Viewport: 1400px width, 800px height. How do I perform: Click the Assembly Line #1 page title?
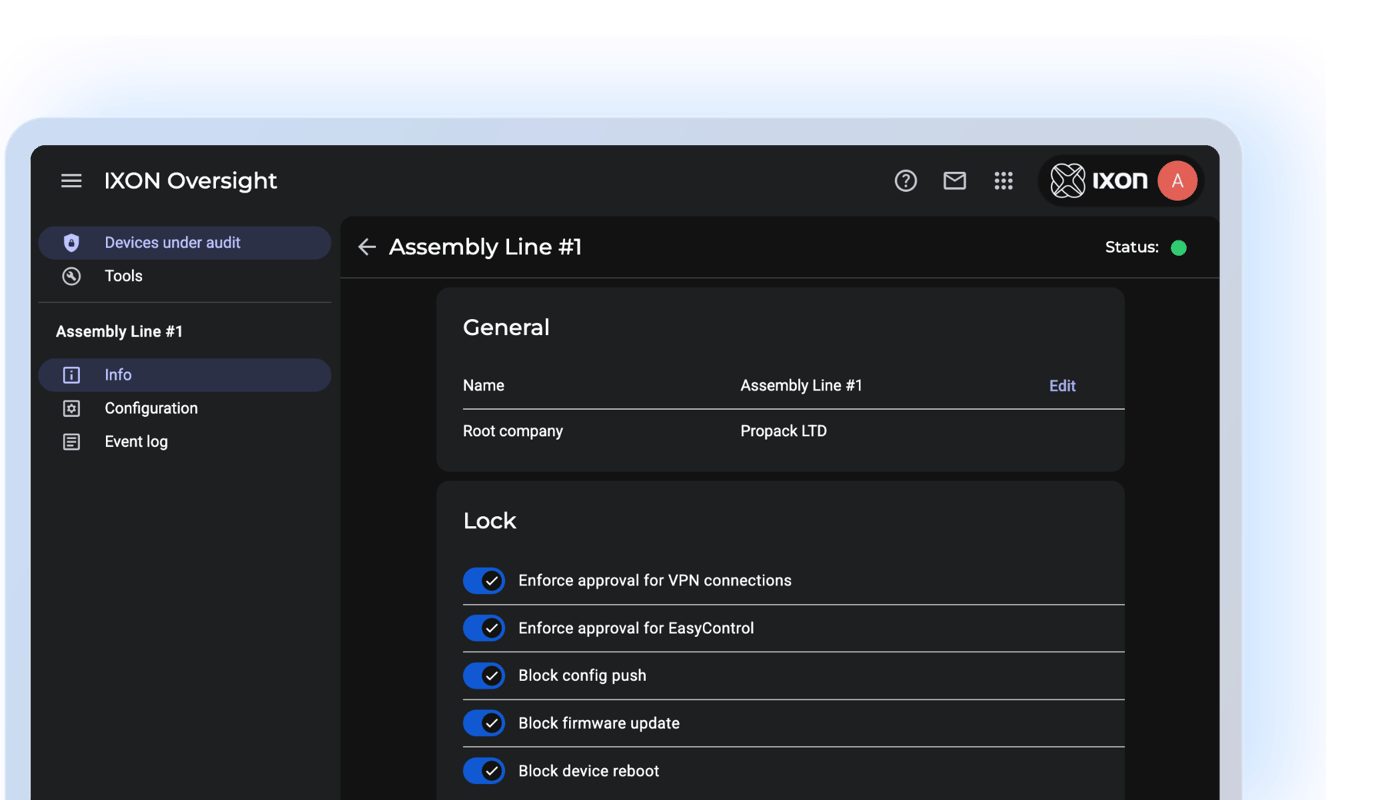tap(485, 247)
